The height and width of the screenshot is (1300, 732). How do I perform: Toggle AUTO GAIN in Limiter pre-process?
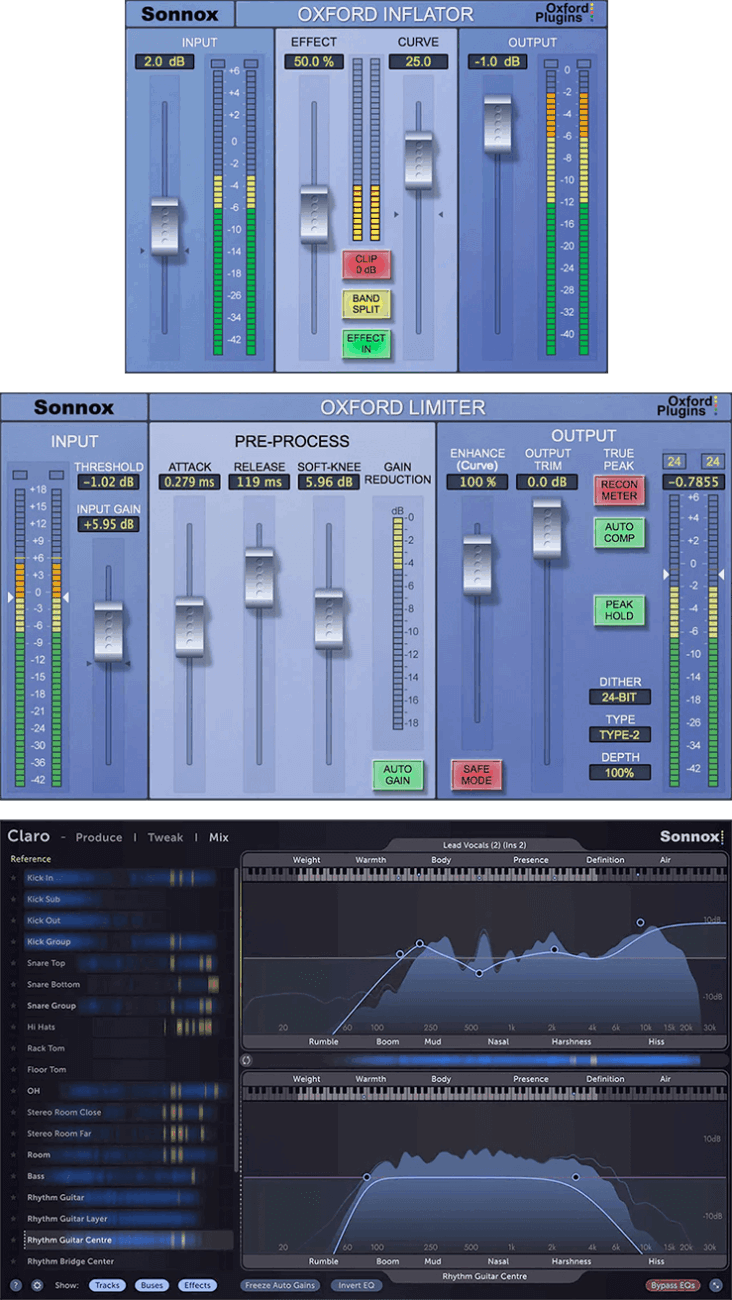coord(398,775)
